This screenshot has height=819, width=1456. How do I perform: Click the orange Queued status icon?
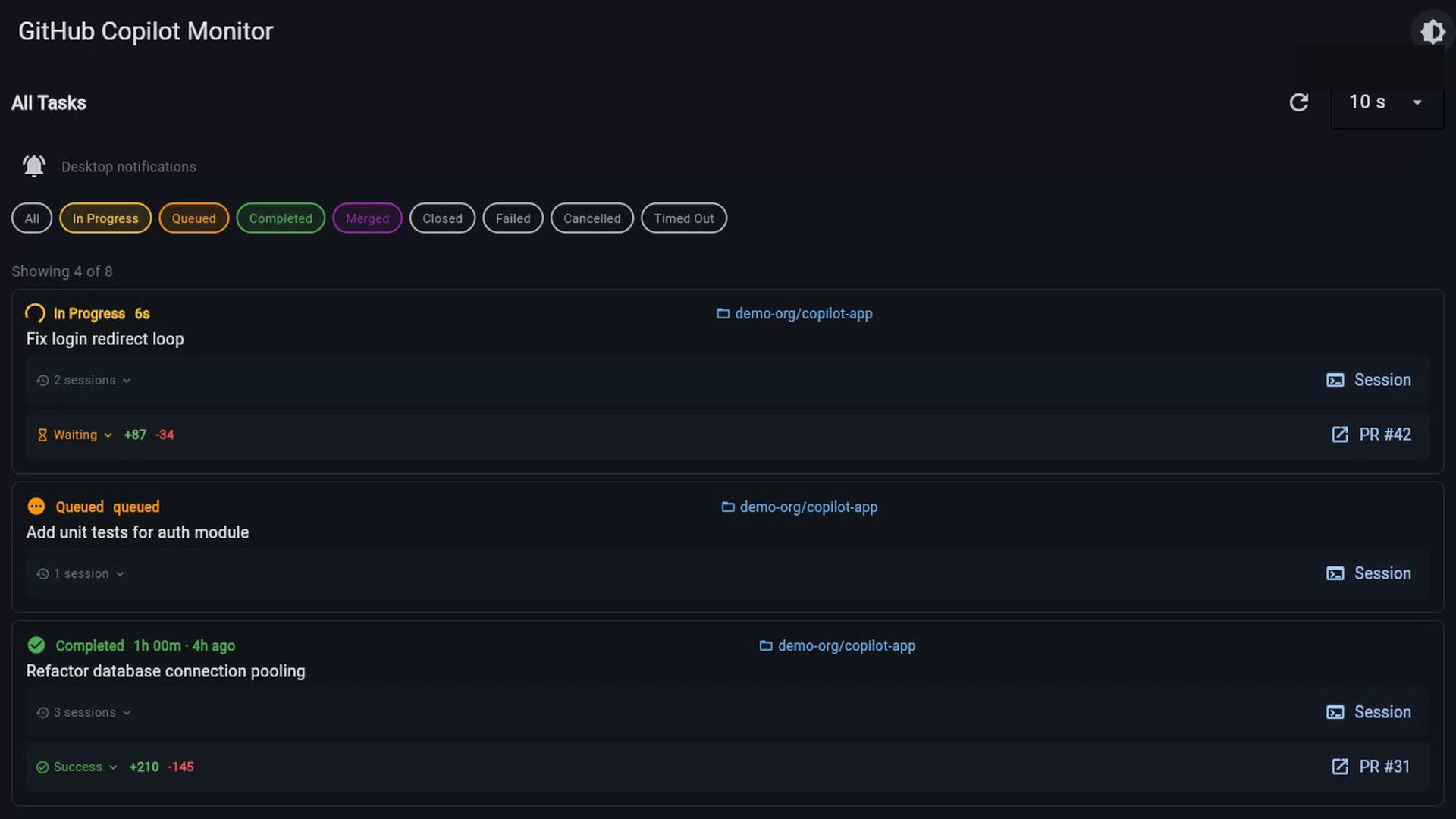pyautogui.click(x=36, y=506)
